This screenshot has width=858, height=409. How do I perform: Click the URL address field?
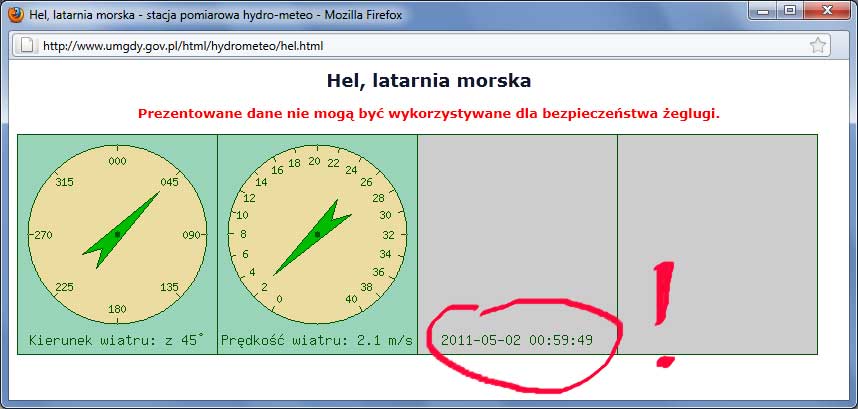point(421,45)
